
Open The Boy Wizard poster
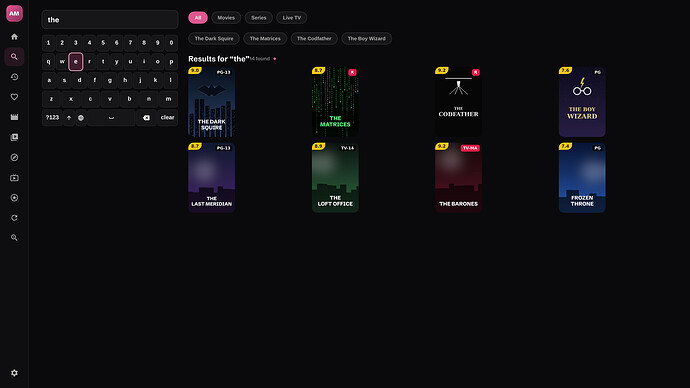[582, 102]
